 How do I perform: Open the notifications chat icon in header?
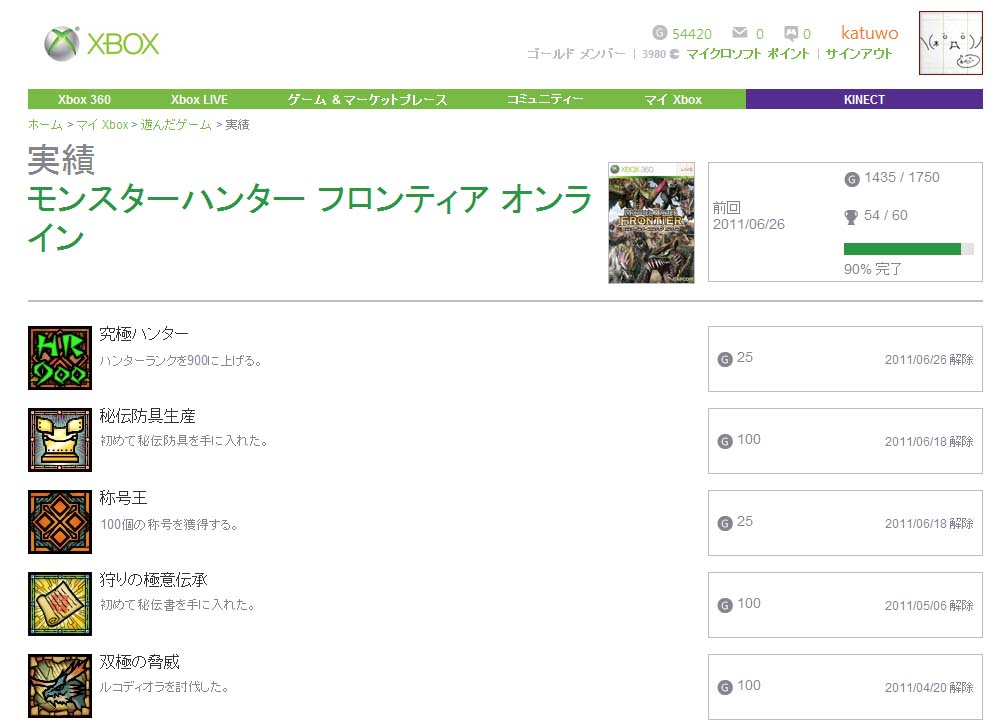[x=791, y=32]
